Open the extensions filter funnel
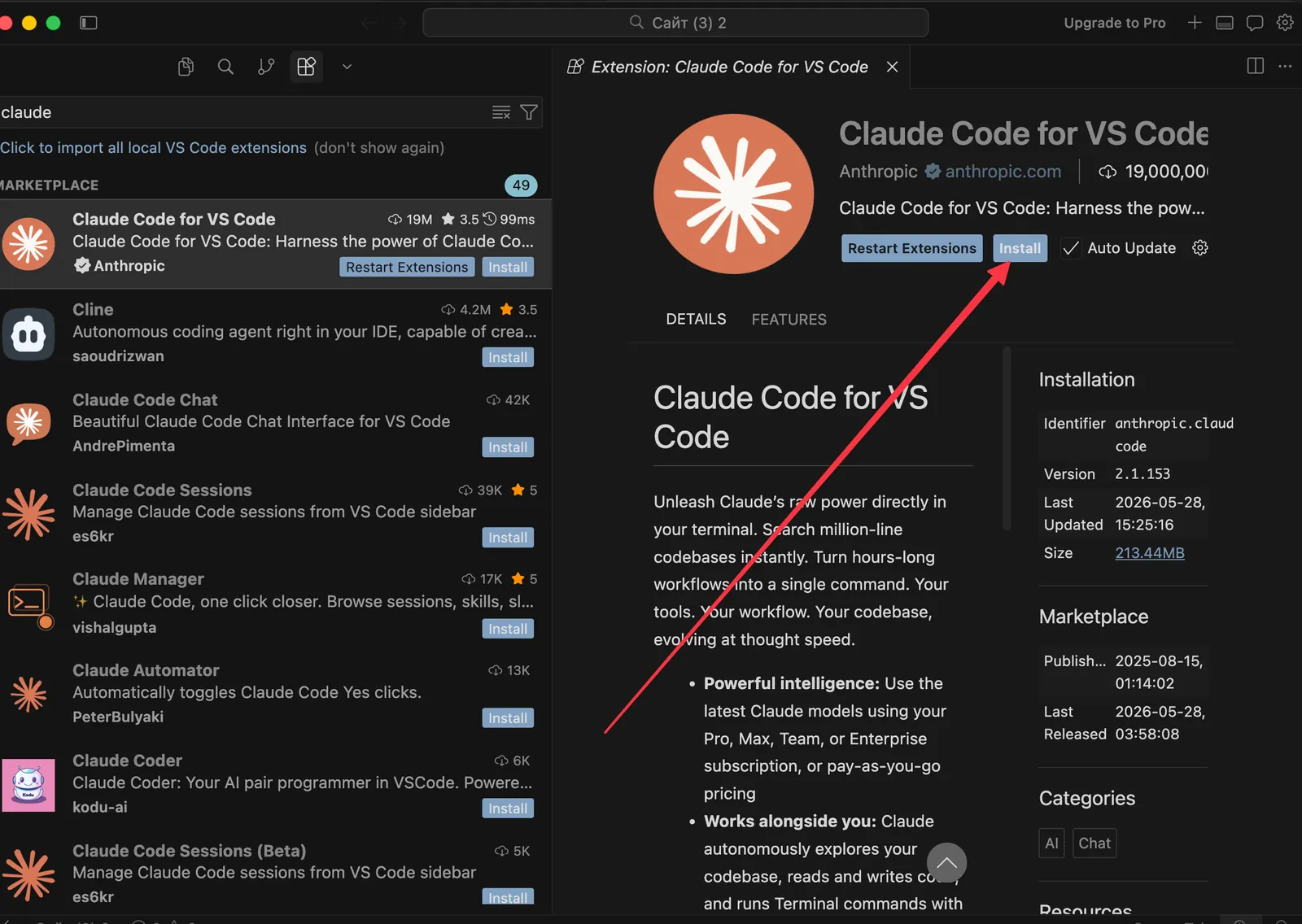 pos(529,112)
